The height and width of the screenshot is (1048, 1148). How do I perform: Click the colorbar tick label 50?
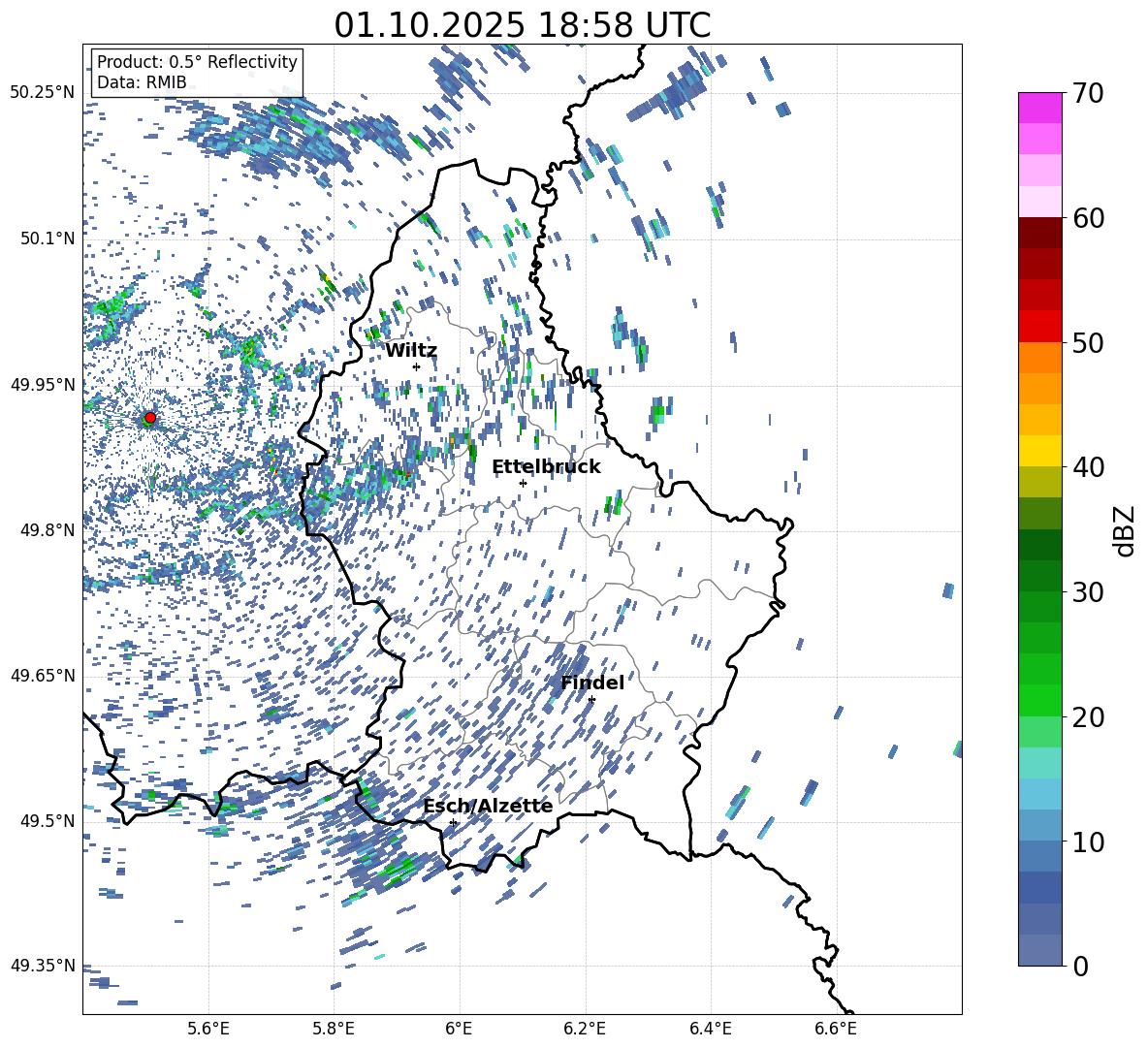pos(1088,342)
